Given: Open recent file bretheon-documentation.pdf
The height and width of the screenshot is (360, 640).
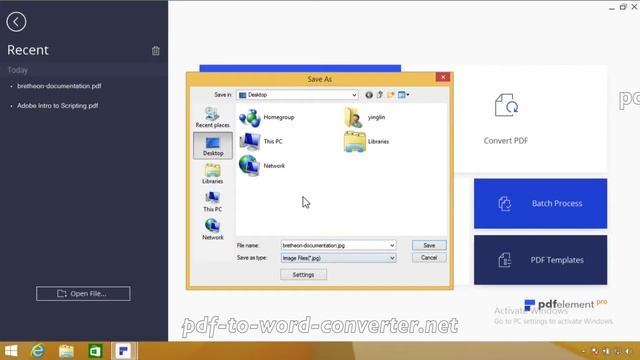Looking at the screenshot, I should point(59,86).
